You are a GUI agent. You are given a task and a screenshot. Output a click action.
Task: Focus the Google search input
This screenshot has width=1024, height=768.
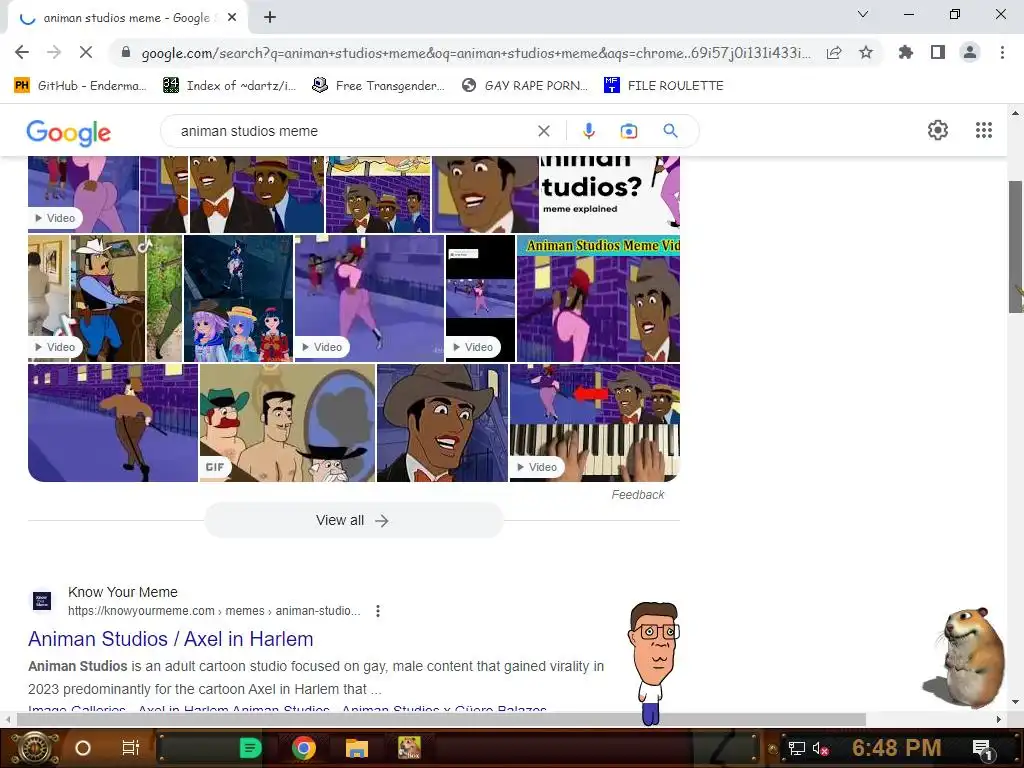353,131
